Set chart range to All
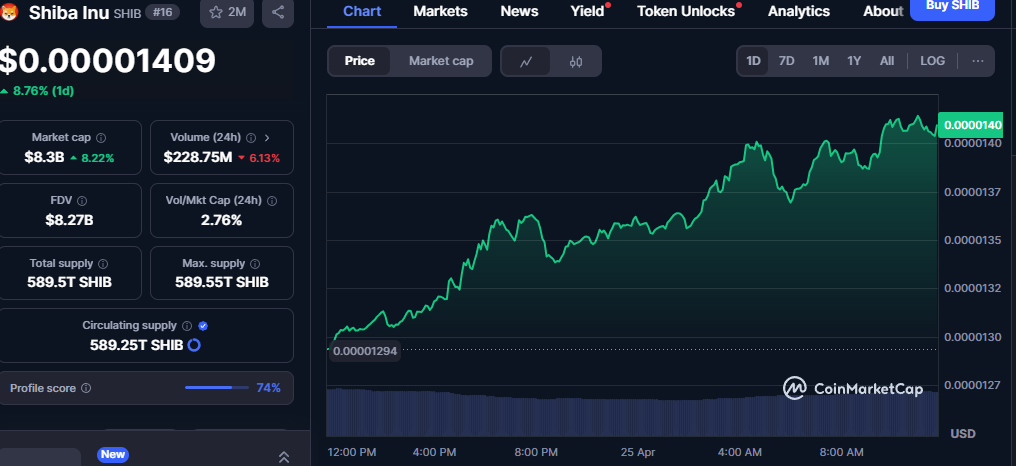1016x466 pixels. point(887,61)
